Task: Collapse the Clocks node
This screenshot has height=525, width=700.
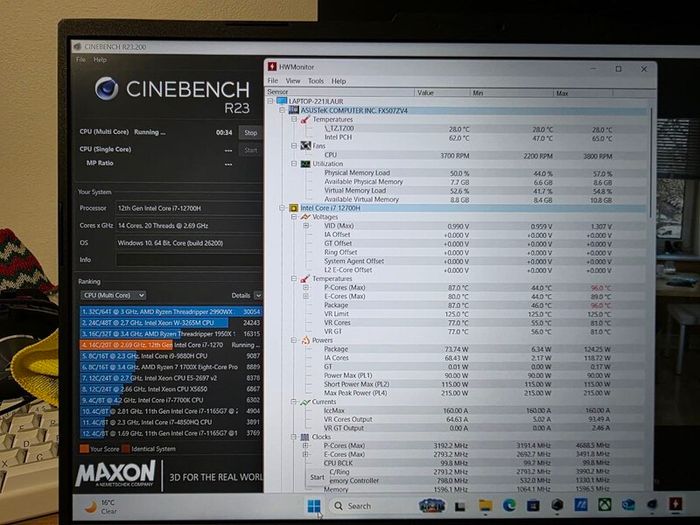Action: pos(294,437)
